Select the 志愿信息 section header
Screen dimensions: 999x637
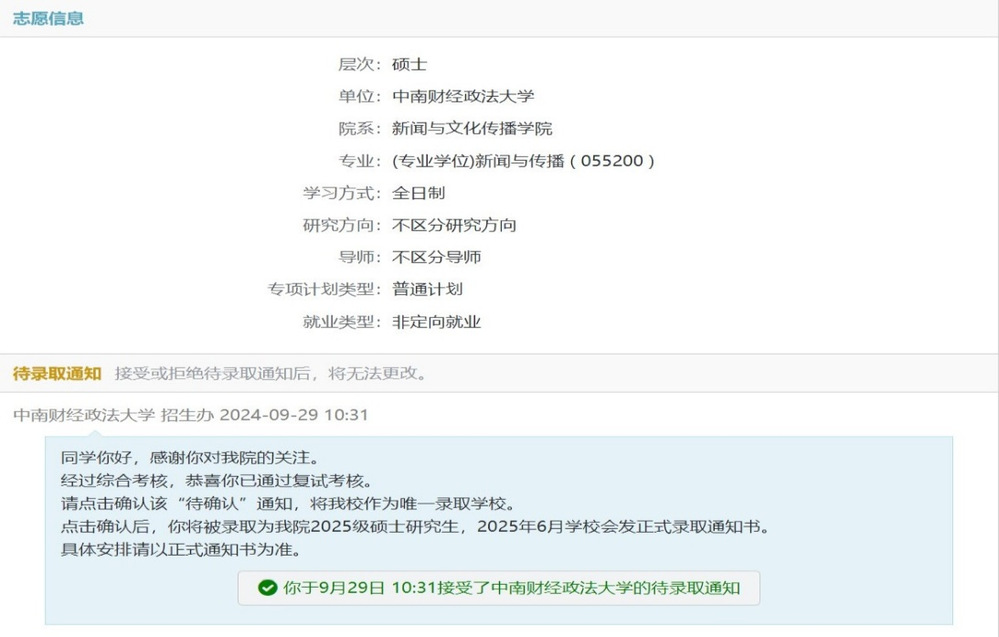pyautogui.click(x=48, y=18)
